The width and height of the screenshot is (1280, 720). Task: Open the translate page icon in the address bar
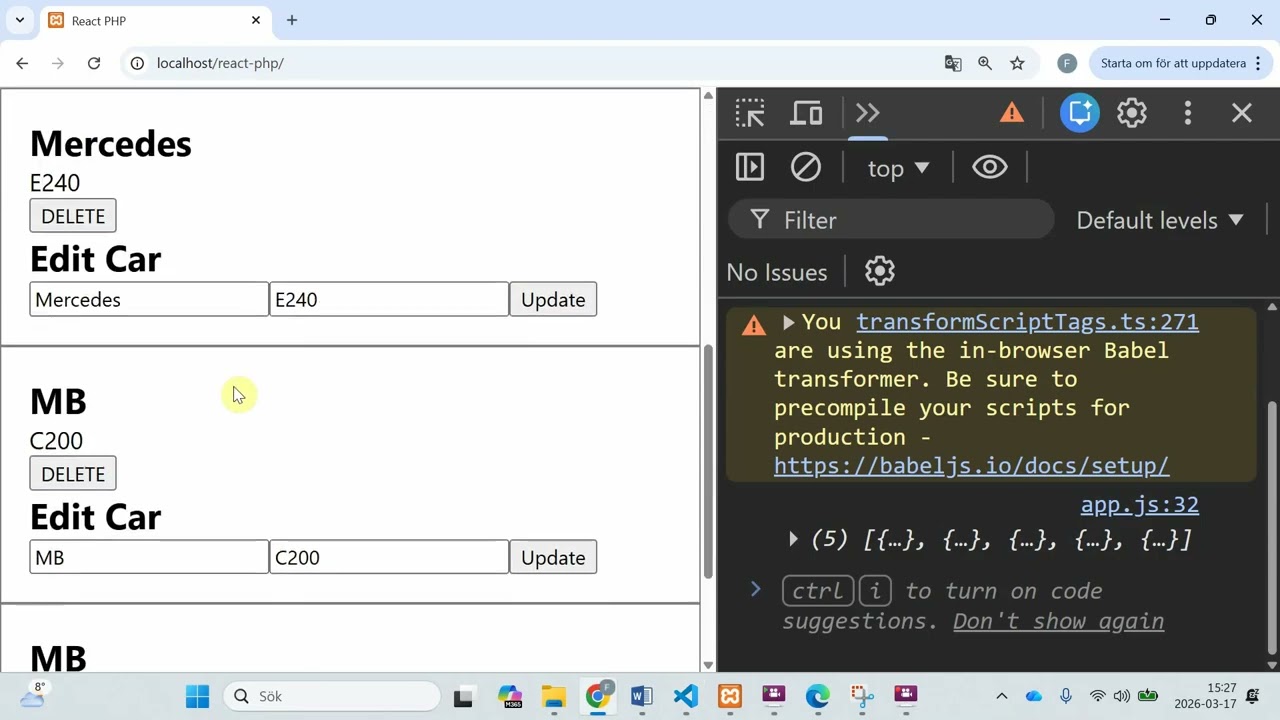coord(953,63)
